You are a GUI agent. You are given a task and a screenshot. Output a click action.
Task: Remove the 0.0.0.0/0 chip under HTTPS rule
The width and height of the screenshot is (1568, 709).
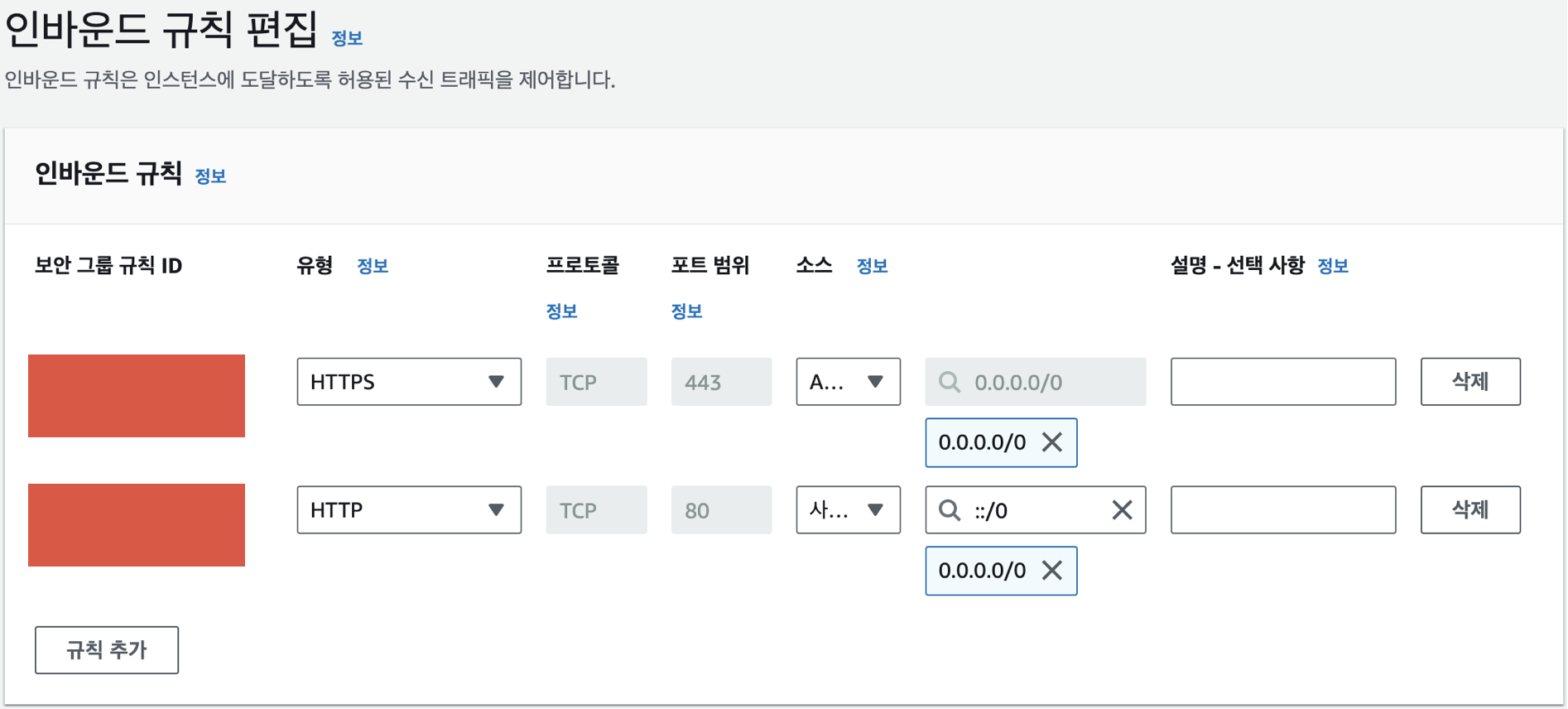pos(1052,442)
